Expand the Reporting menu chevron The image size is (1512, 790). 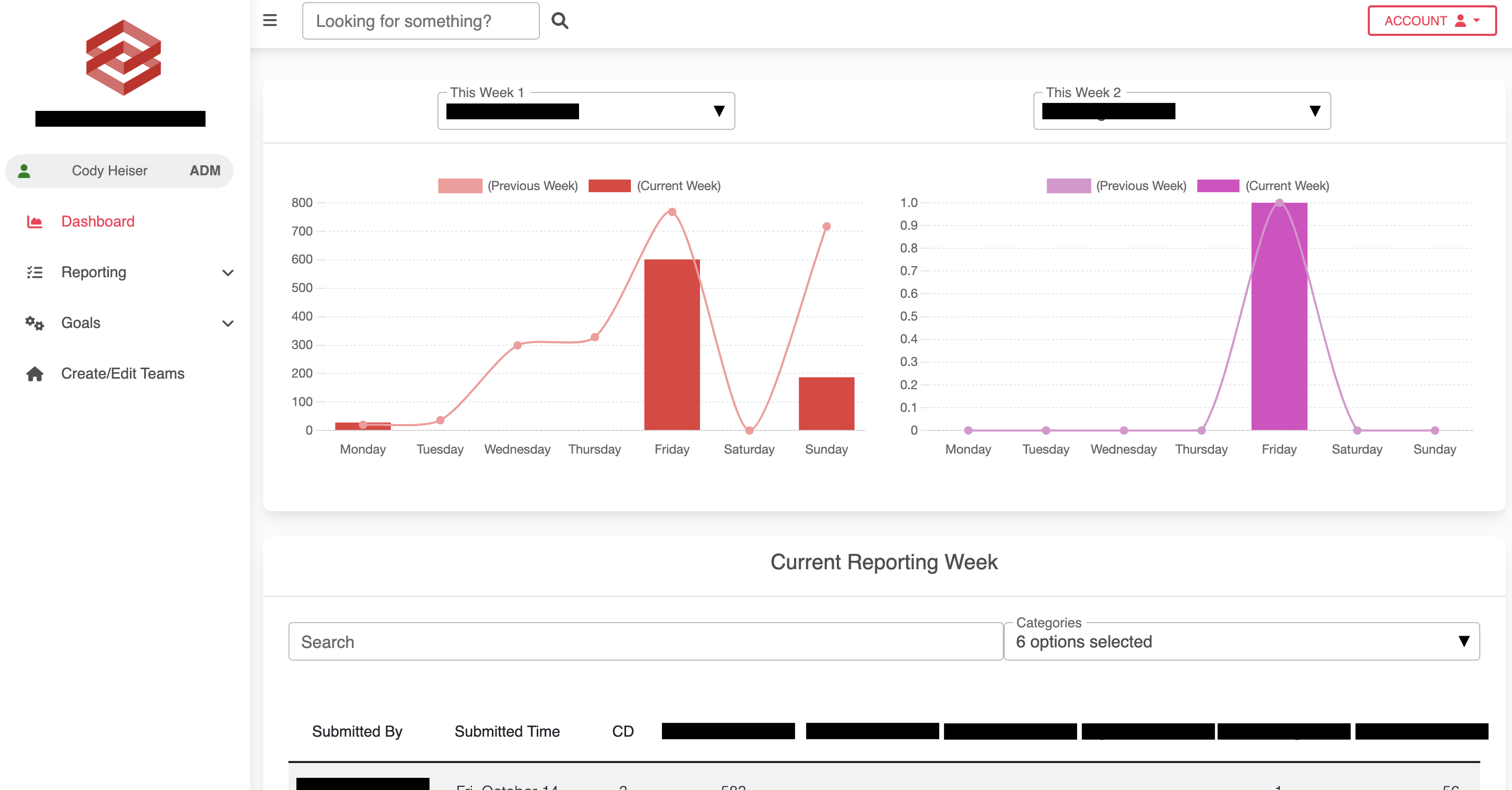click(x=228, y=272)
